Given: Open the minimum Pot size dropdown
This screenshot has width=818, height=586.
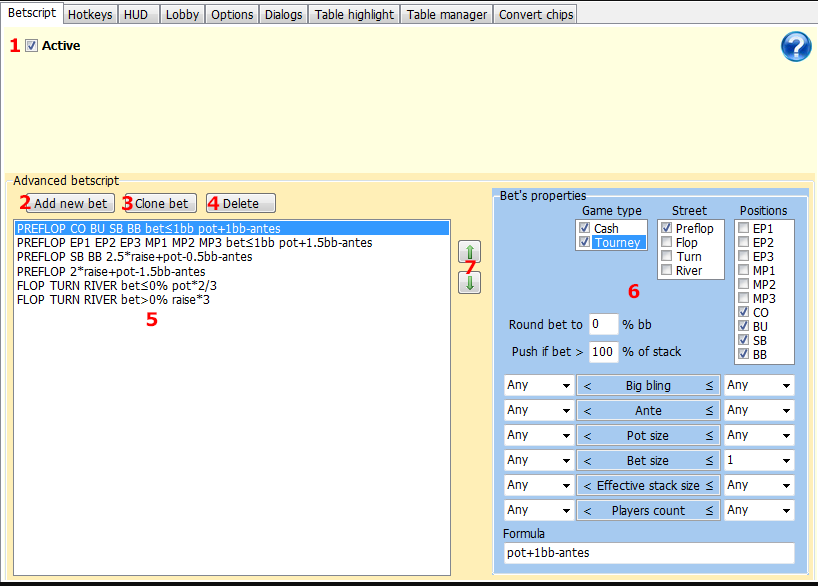Looking at the screenshot, I should [539, 435].
